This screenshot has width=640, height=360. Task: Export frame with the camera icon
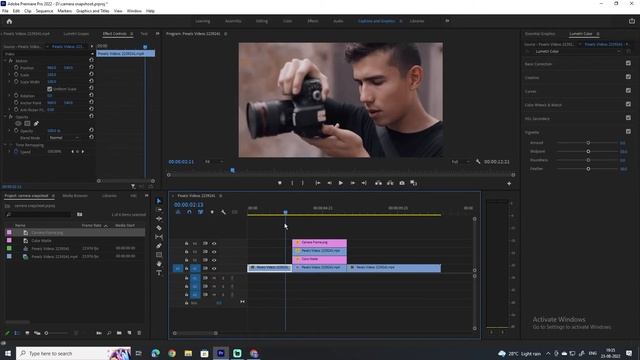click(402, 183)
